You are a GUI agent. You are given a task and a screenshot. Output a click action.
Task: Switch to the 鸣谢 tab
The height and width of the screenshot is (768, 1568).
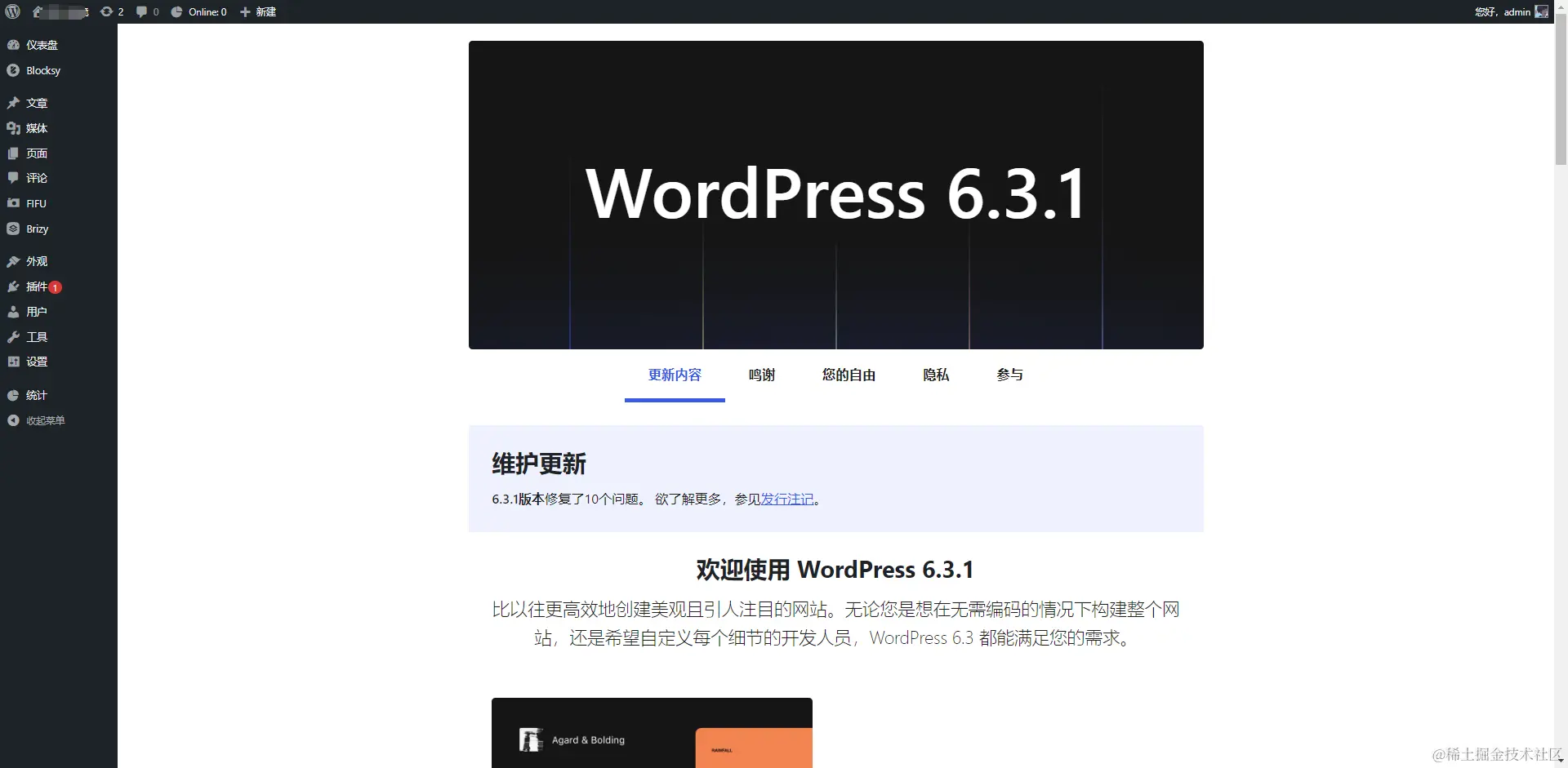pos(762,375)
